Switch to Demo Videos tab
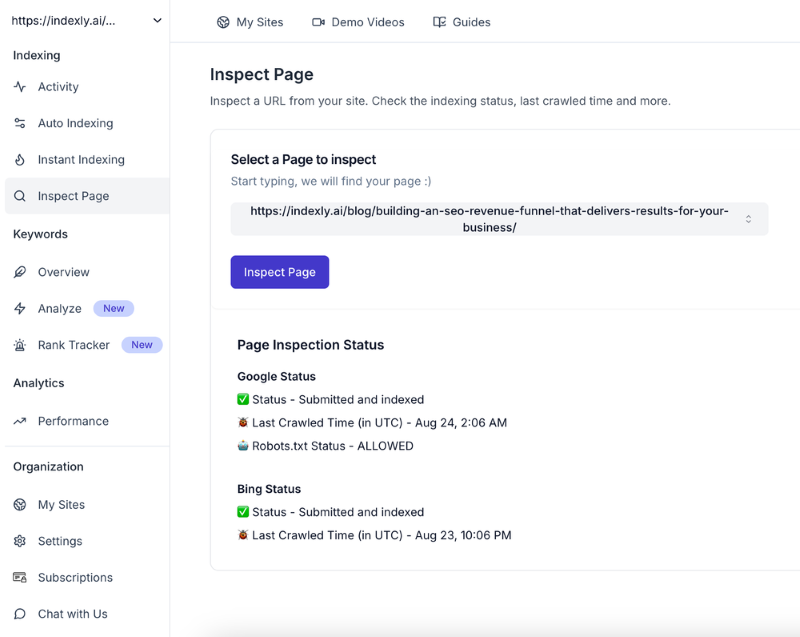 (358, 22)
